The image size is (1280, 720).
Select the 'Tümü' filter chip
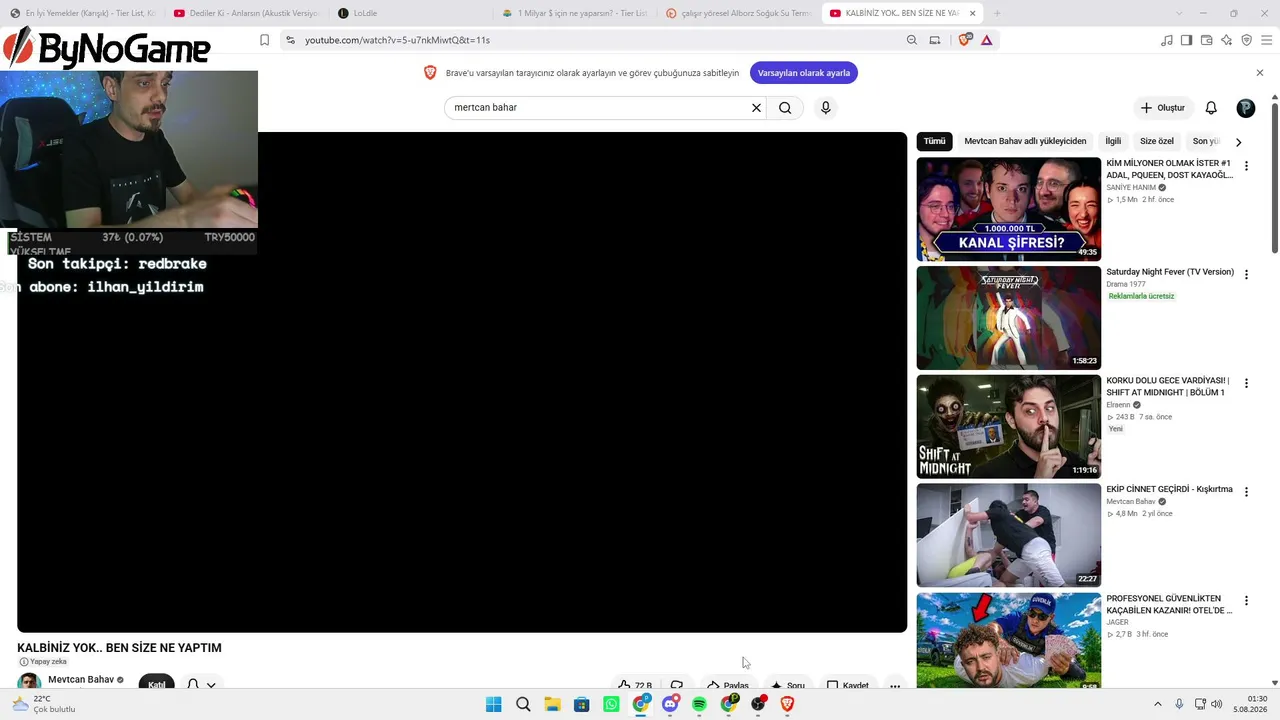934,141
